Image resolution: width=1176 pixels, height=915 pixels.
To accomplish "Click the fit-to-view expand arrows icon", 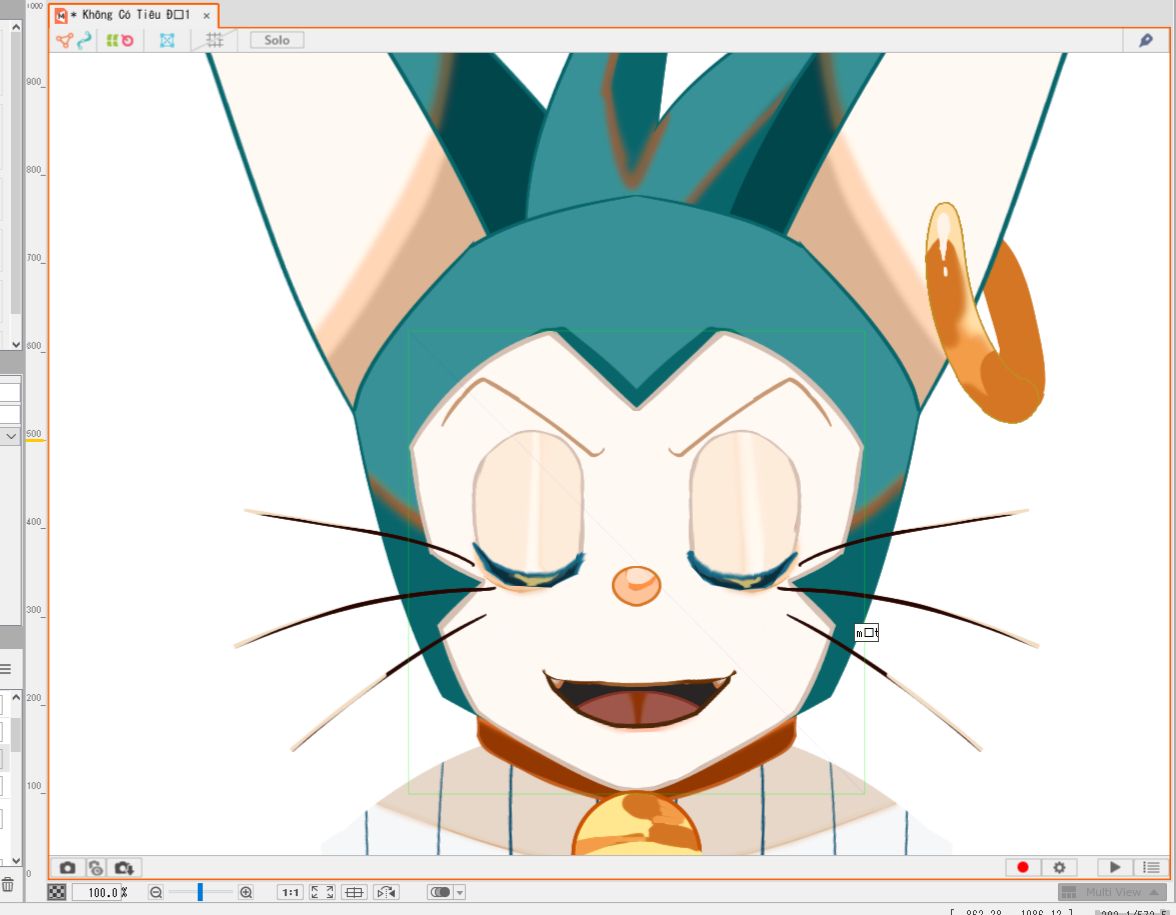I will coord(322,892).
